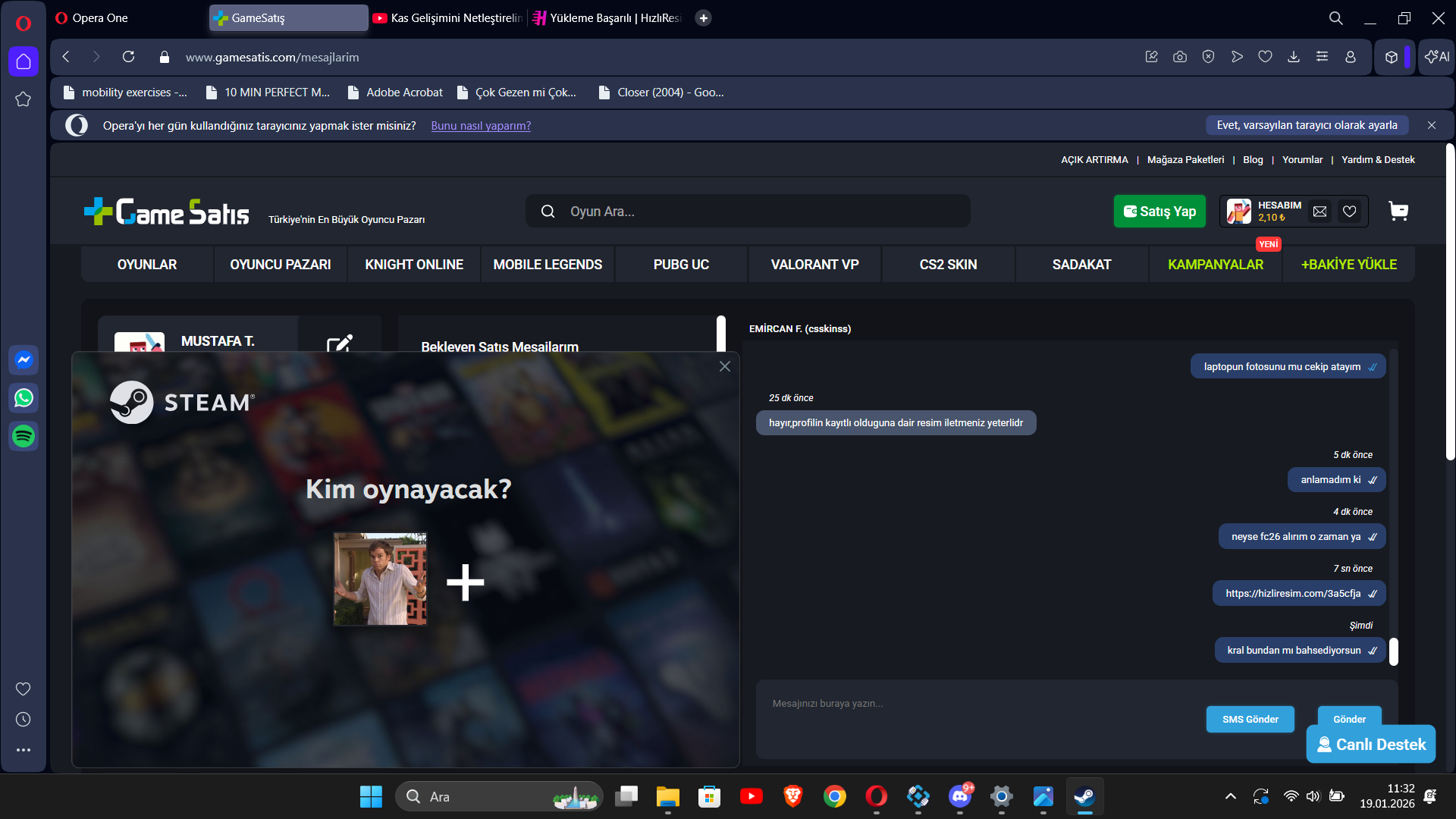Dismiss the Opera default browser banner
The width and height of the screenshot is (1456, 819).
pyautogui.click(x=1432, y=125)
